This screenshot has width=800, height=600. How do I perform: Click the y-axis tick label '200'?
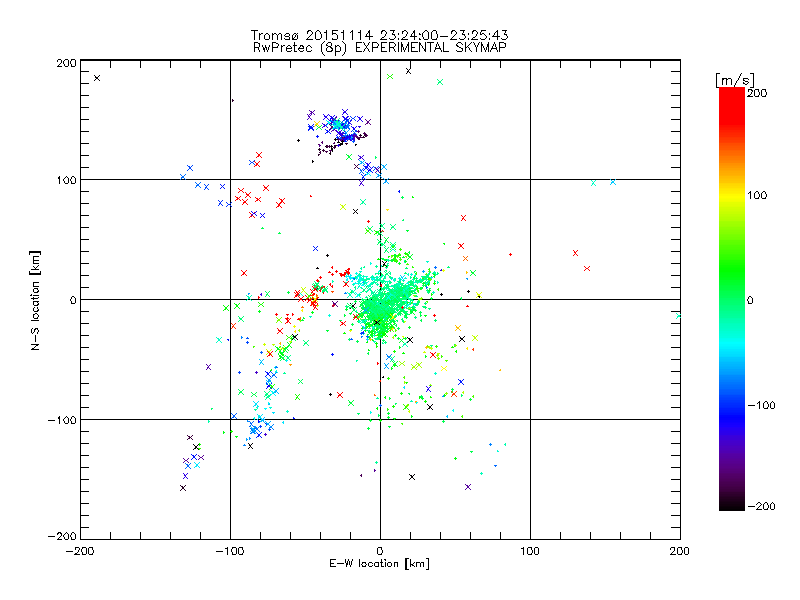click(66, 63)
